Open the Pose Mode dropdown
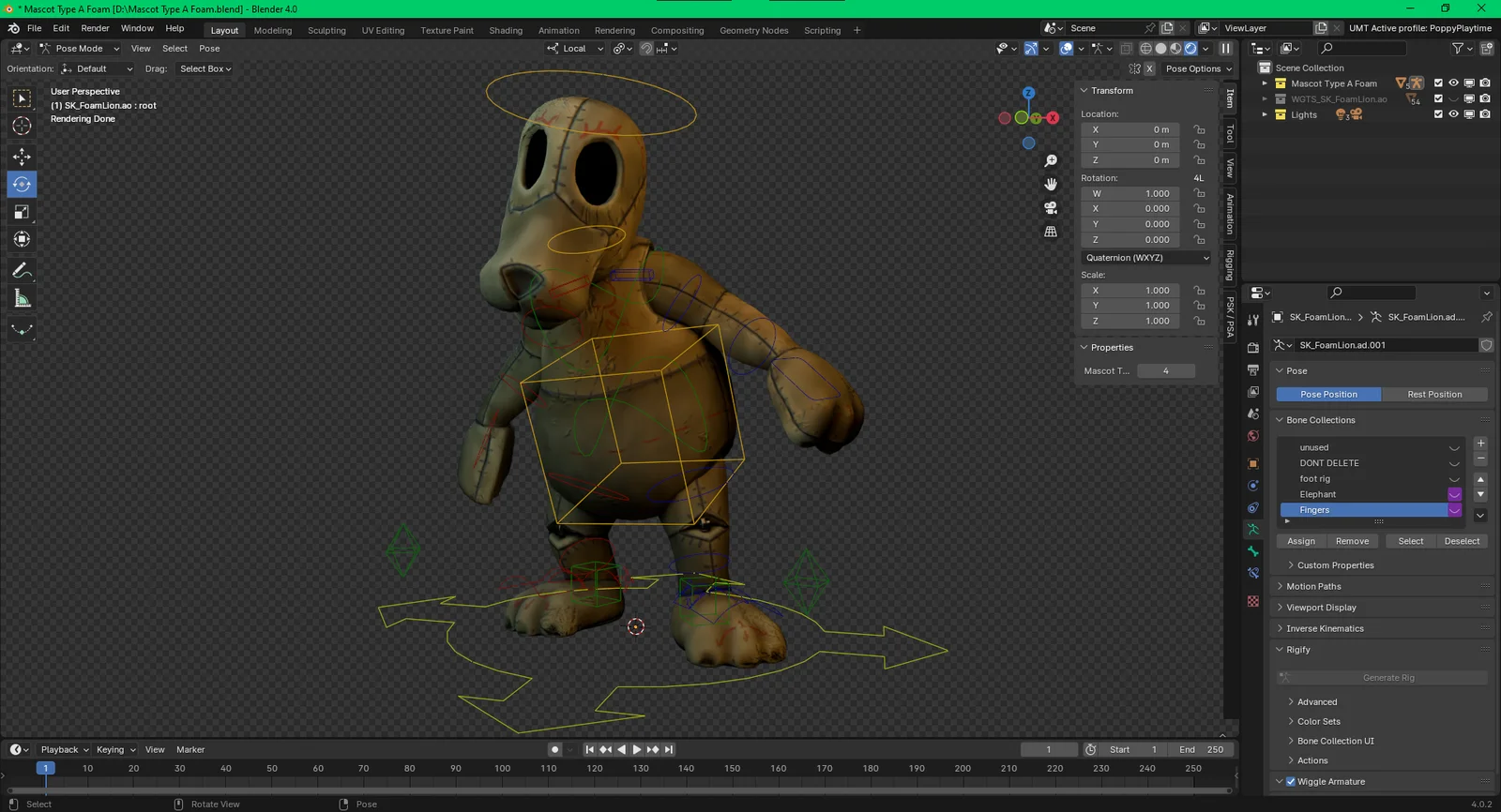This screenshot has width=1501, height=812. click(x=79, y=49)
